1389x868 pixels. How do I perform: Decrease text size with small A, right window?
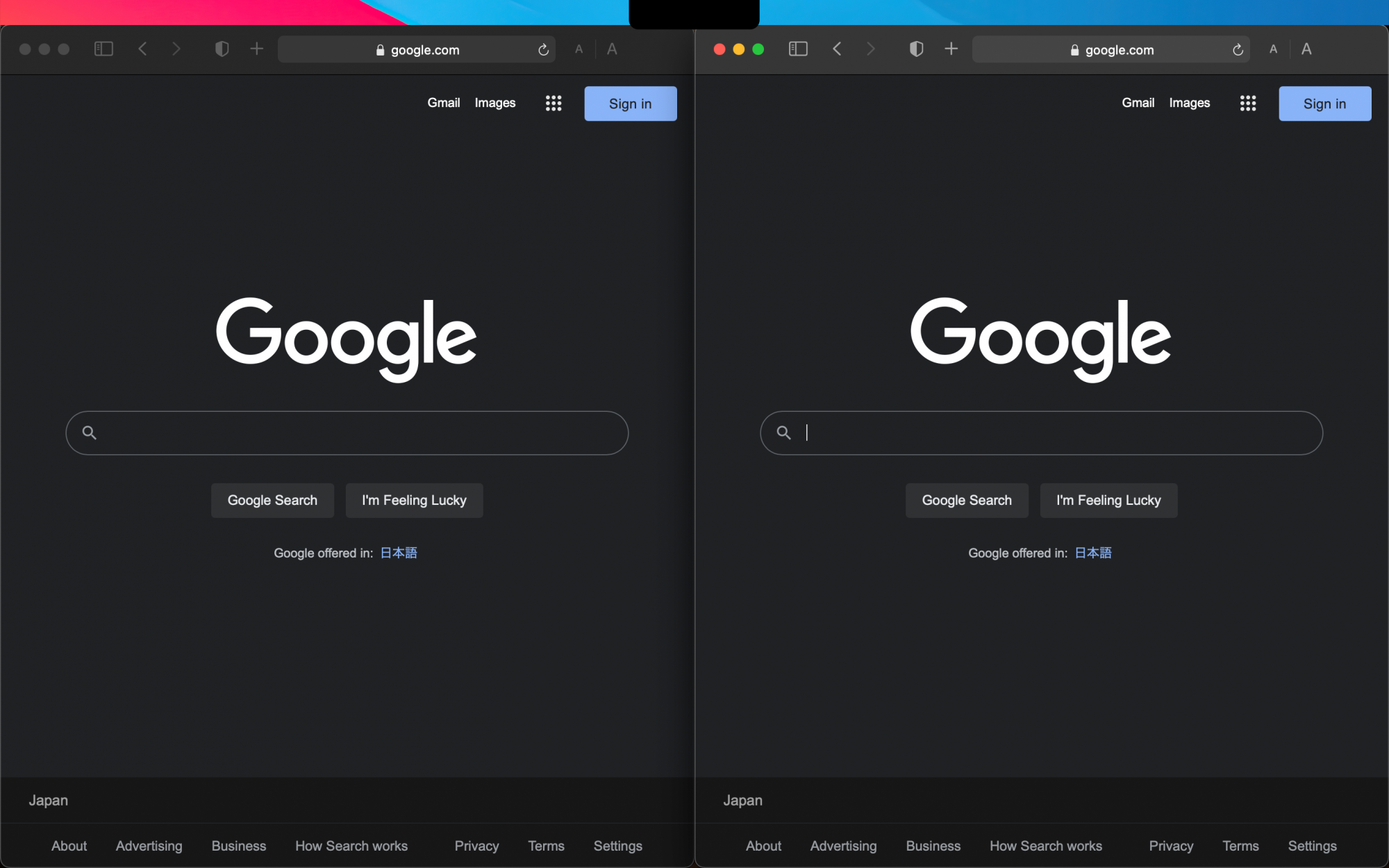pyautogui.click(x=1273, y=49)
